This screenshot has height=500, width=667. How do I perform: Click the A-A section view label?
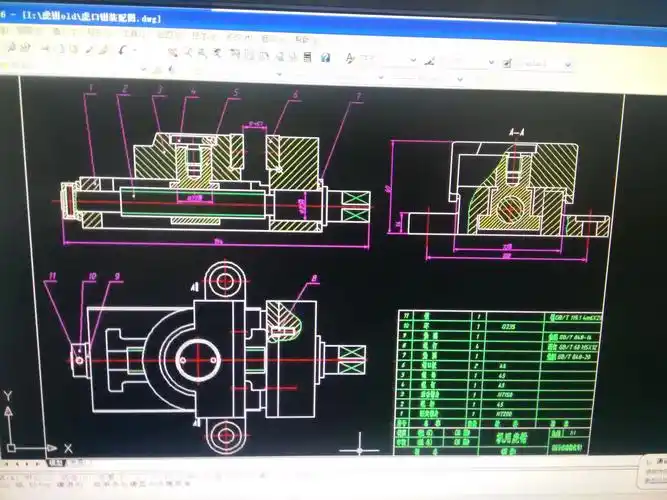(x=517, y=131)
